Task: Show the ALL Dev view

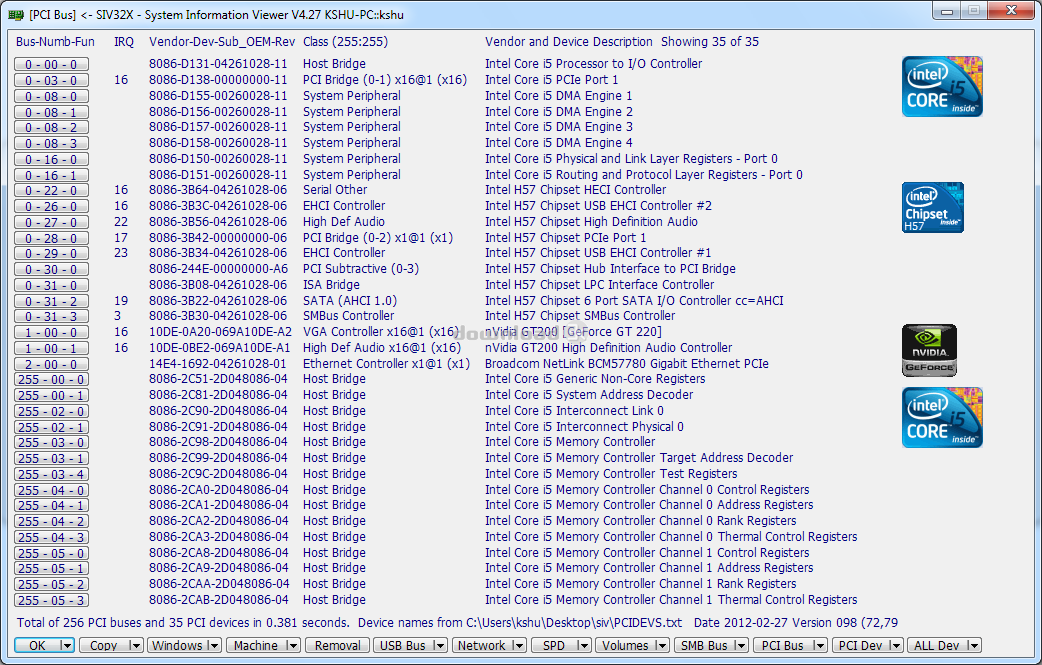Action: point(937,645)
